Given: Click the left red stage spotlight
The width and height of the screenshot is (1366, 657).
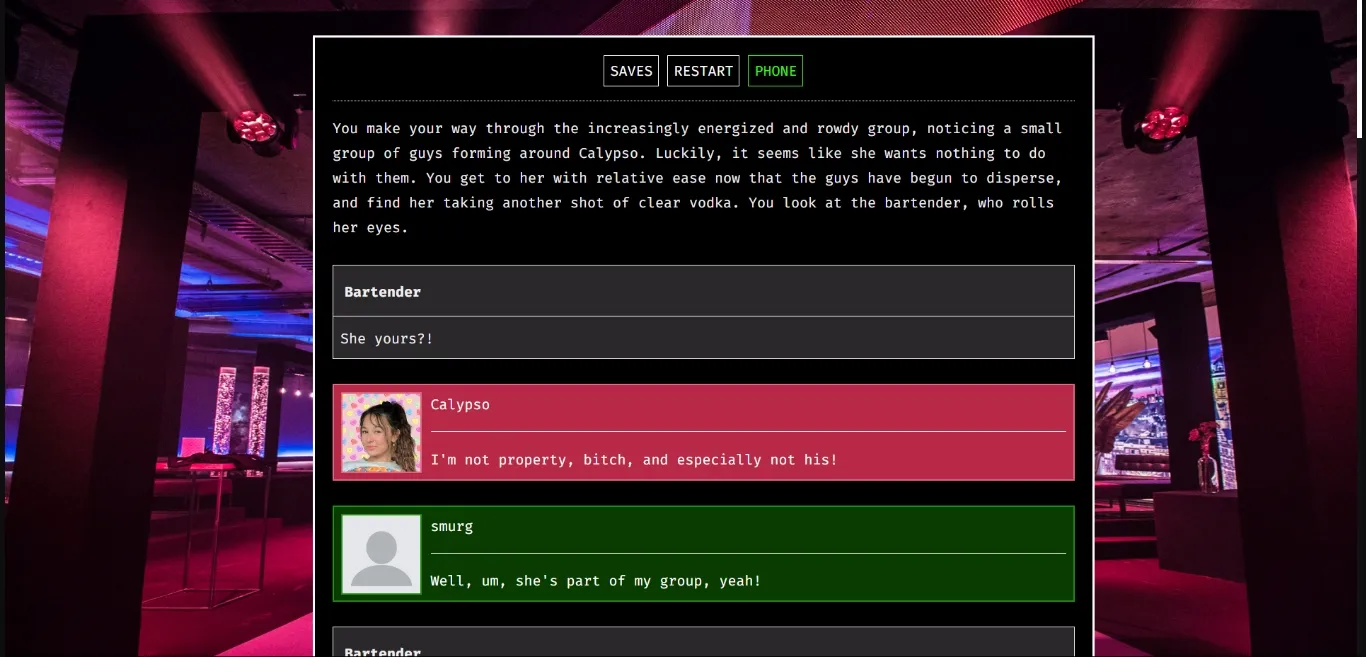Looking at the screenshot, I should (254, 126).
